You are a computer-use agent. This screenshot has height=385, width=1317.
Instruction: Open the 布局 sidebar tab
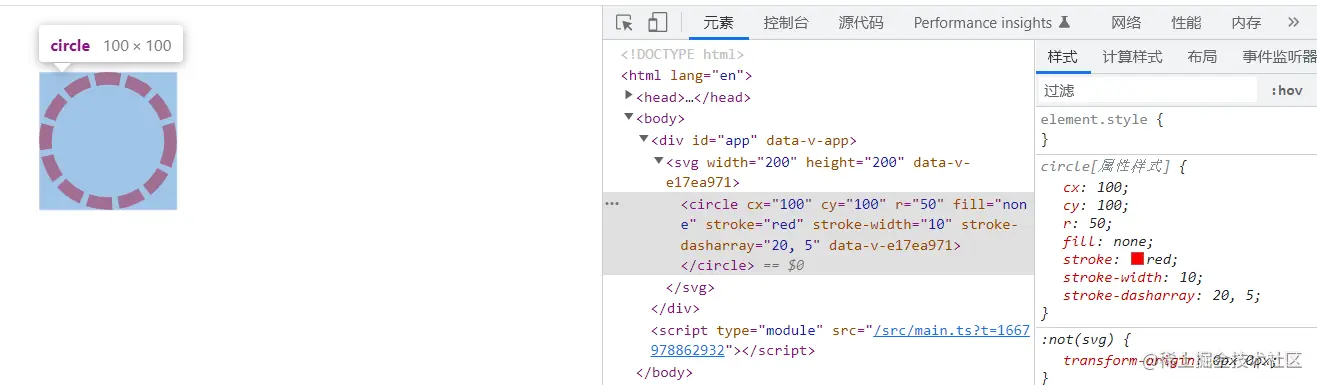click(1202, 57)
